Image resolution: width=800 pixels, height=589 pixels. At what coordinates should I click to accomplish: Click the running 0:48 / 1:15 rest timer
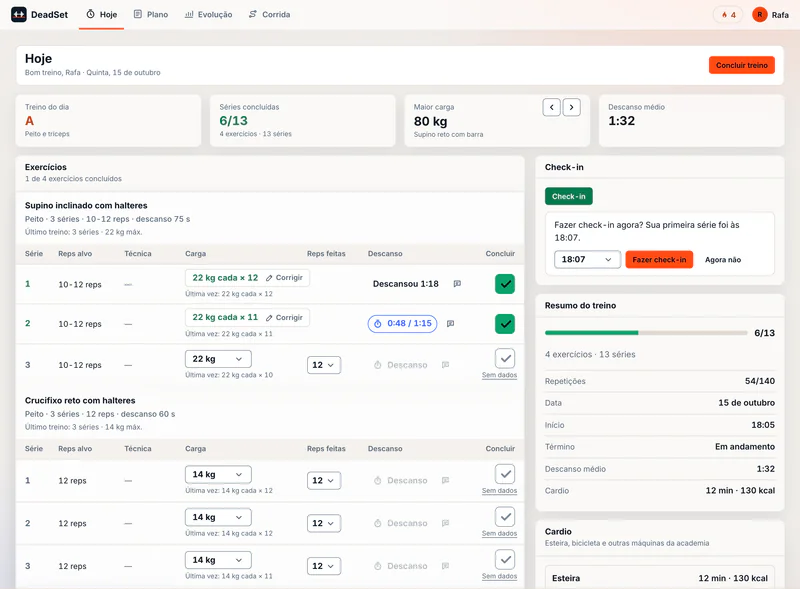(403, 324)
